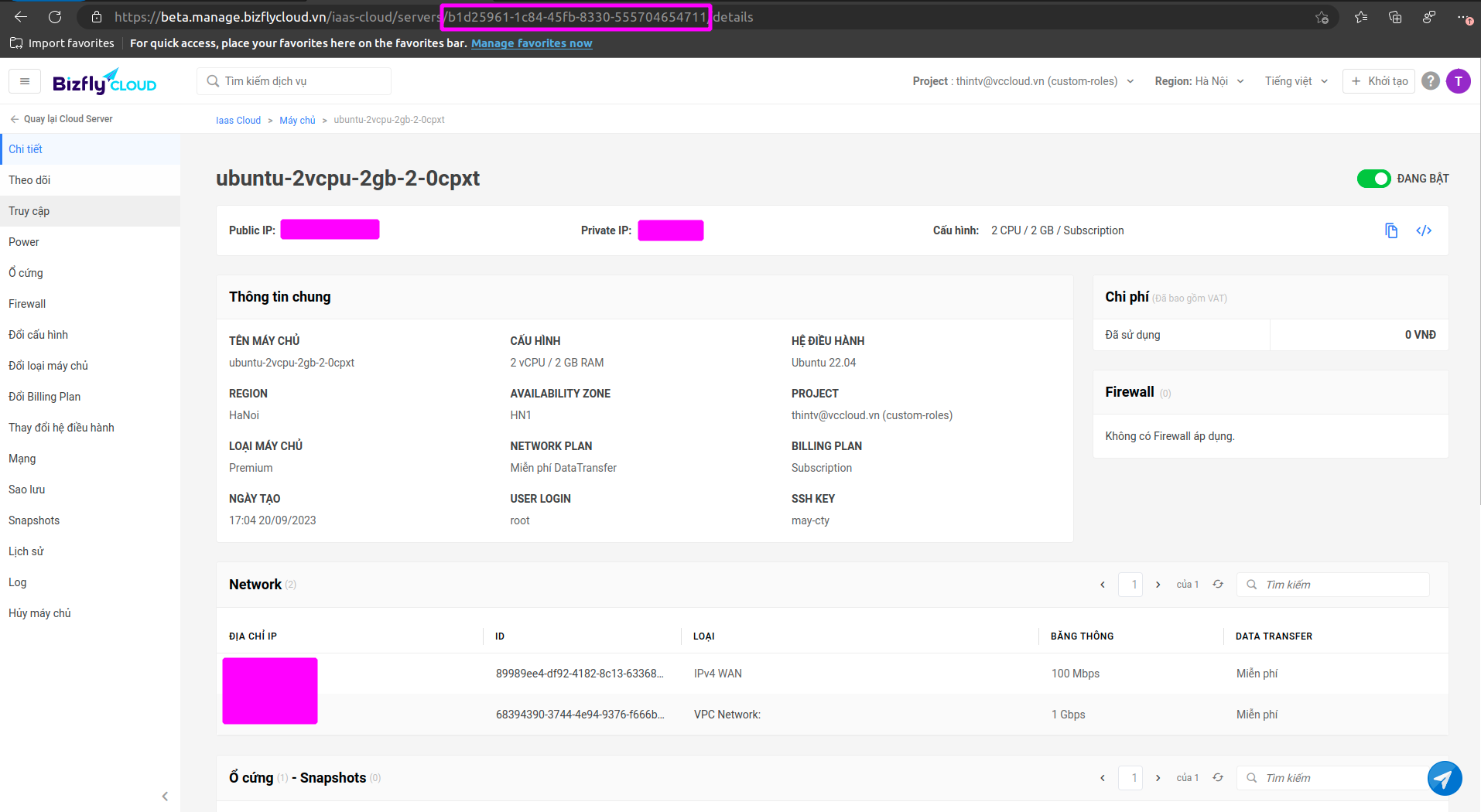
Task: Go to next page in Network table
Action: 1158,585
